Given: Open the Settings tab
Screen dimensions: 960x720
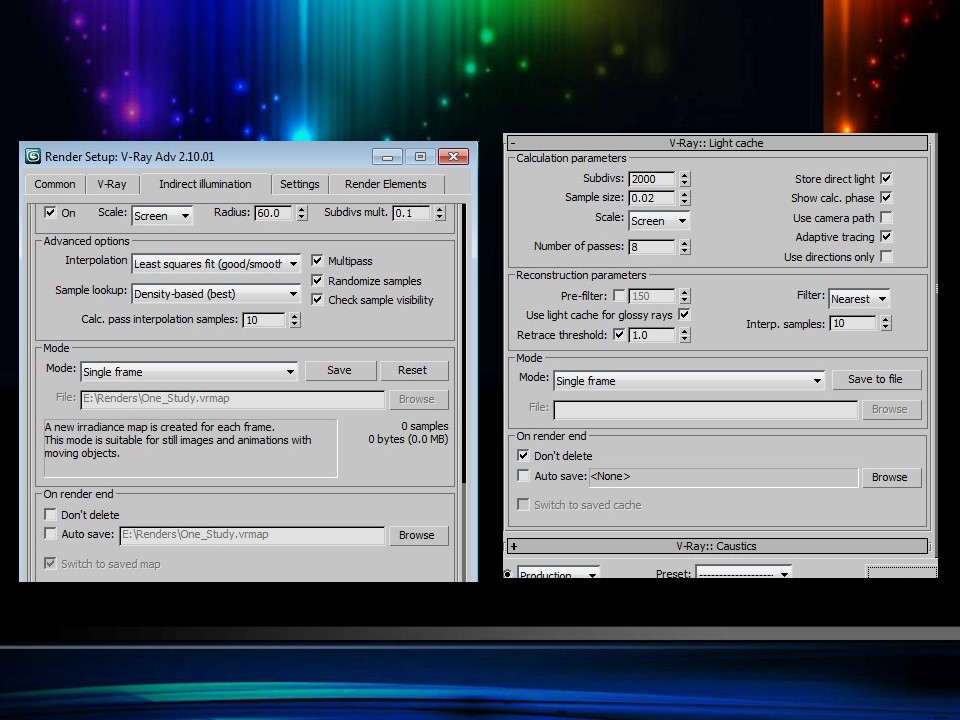Looking at the screenshot, I should point(299,184).
